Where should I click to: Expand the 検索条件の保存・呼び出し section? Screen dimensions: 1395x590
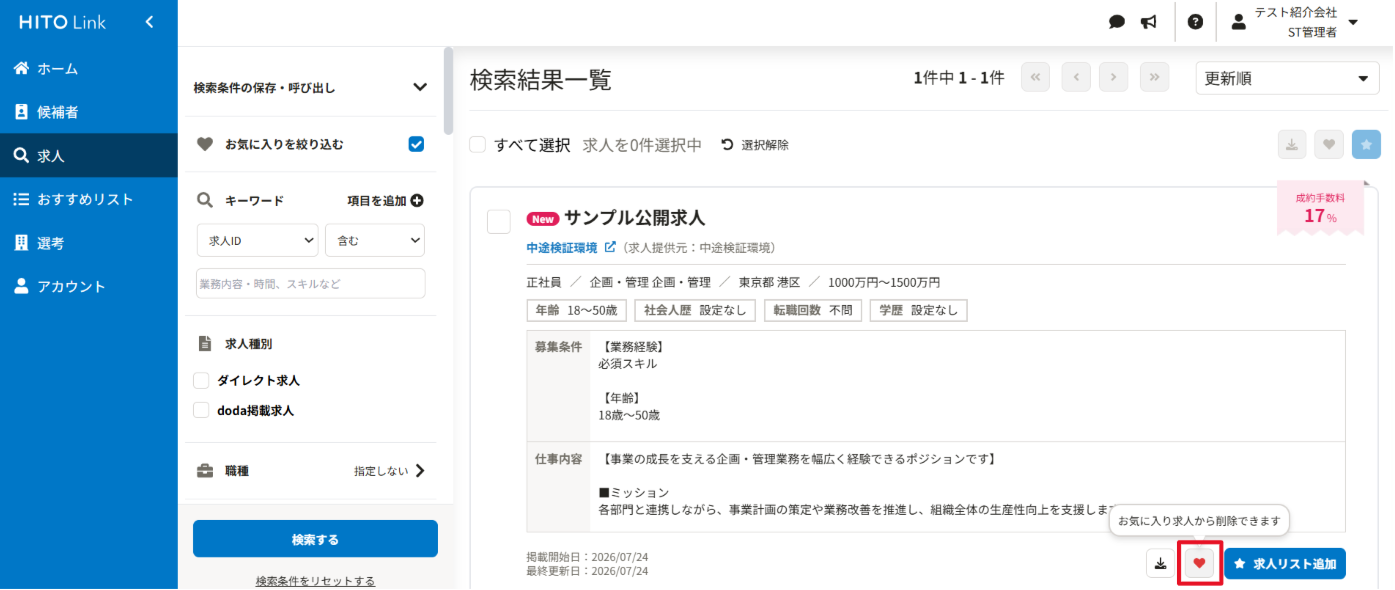[310, 87]
